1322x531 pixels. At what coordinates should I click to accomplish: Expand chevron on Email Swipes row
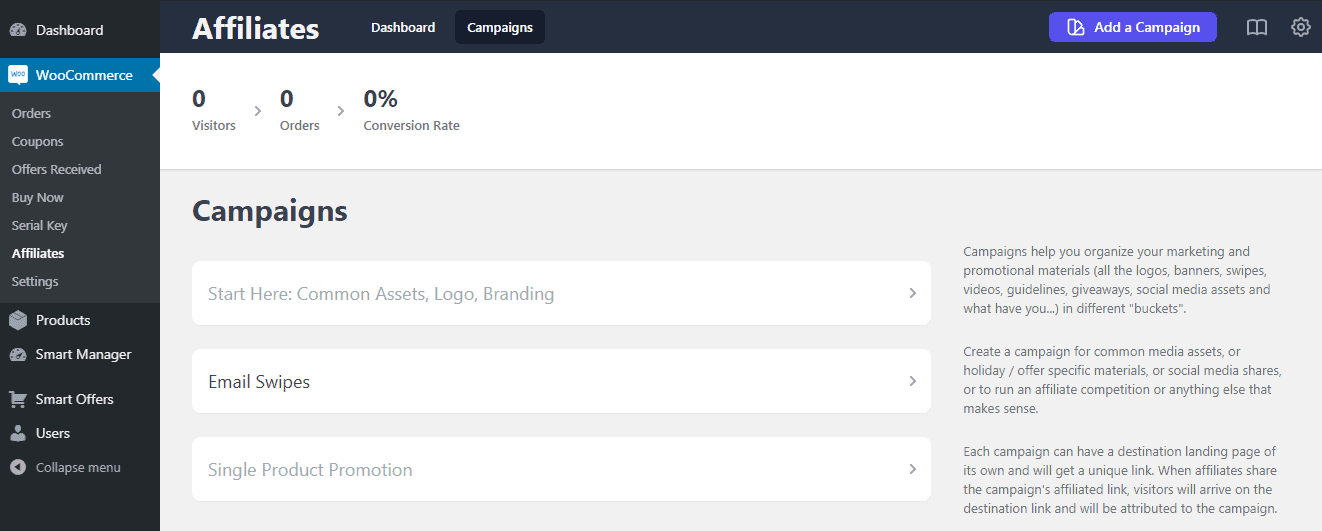(913, 382)
